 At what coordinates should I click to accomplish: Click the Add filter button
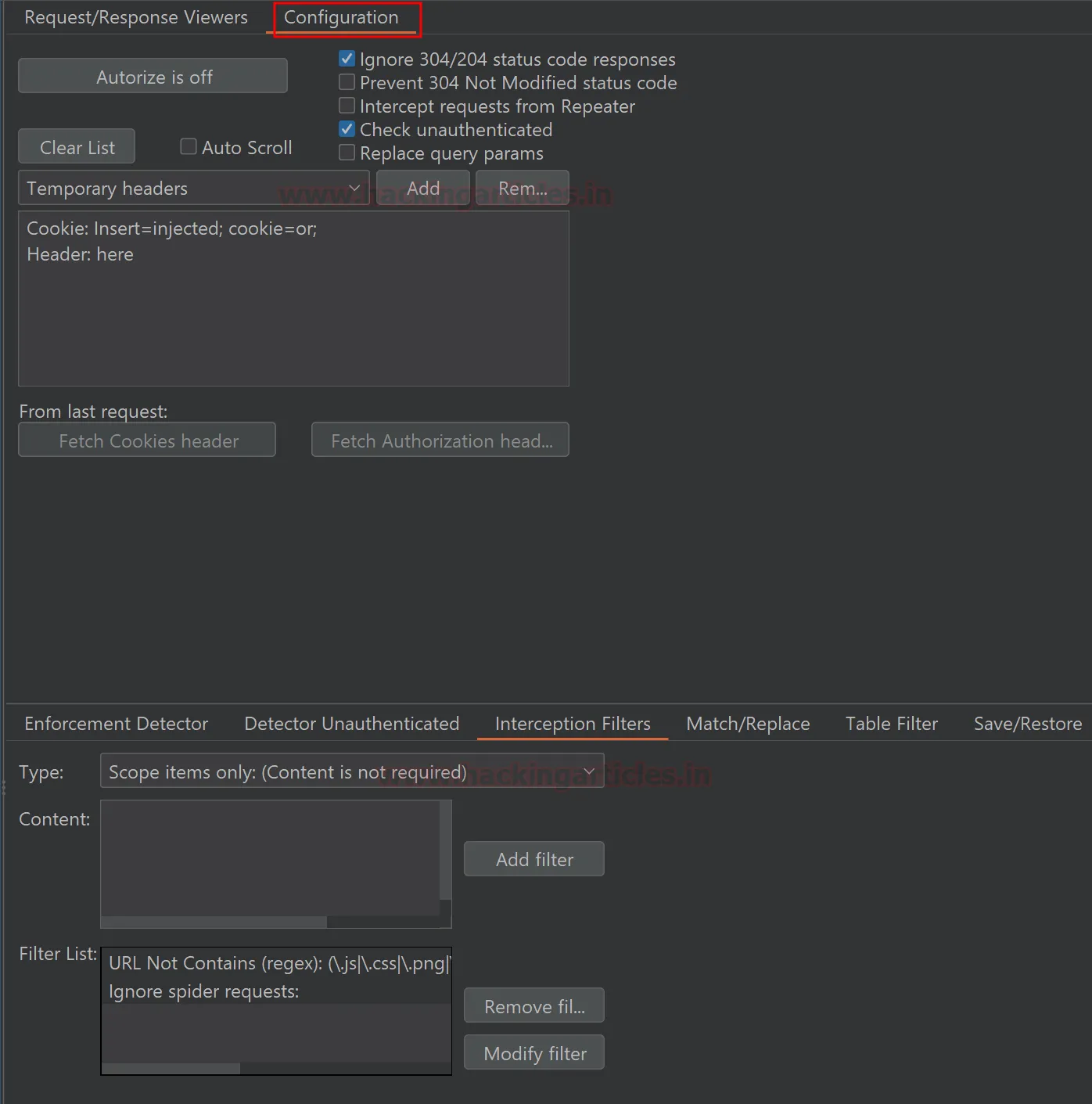pos(534,859)
